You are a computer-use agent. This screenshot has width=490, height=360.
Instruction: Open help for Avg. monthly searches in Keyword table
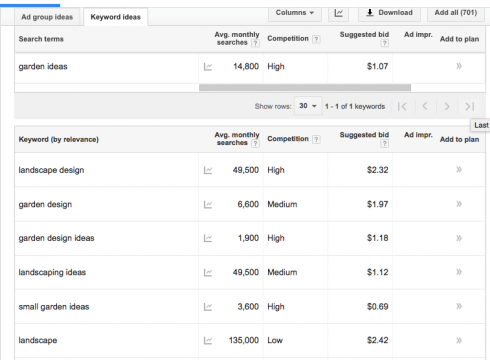tap(255, 143)
